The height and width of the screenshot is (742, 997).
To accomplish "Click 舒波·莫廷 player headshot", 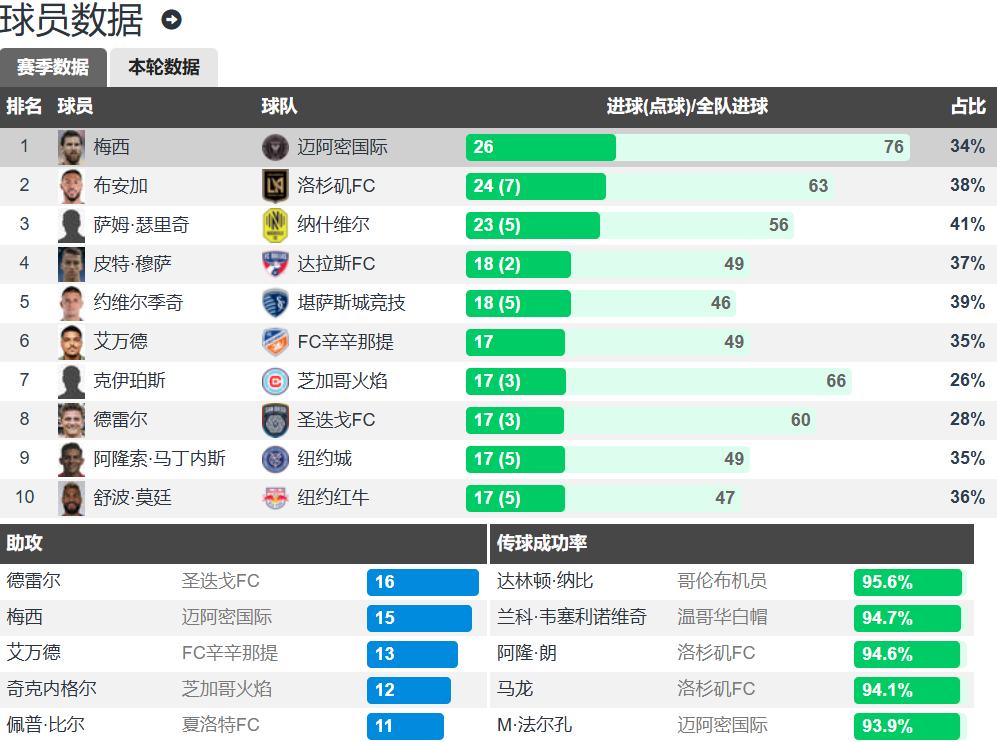I will 71,498.
